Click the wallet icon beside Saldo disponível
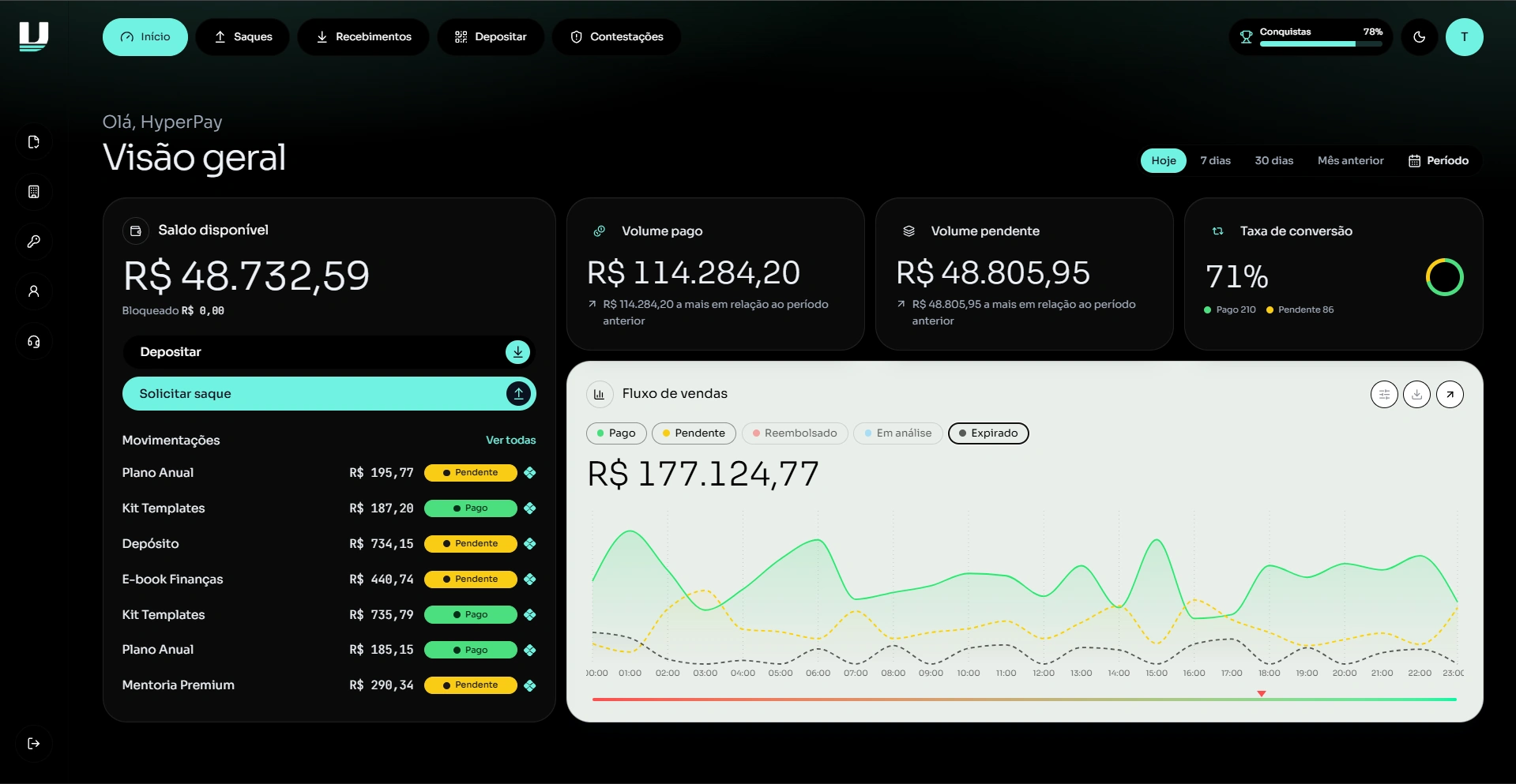The height and width of the screenshot is (784, 1516). pyautogui.click(x=135, y=231)
